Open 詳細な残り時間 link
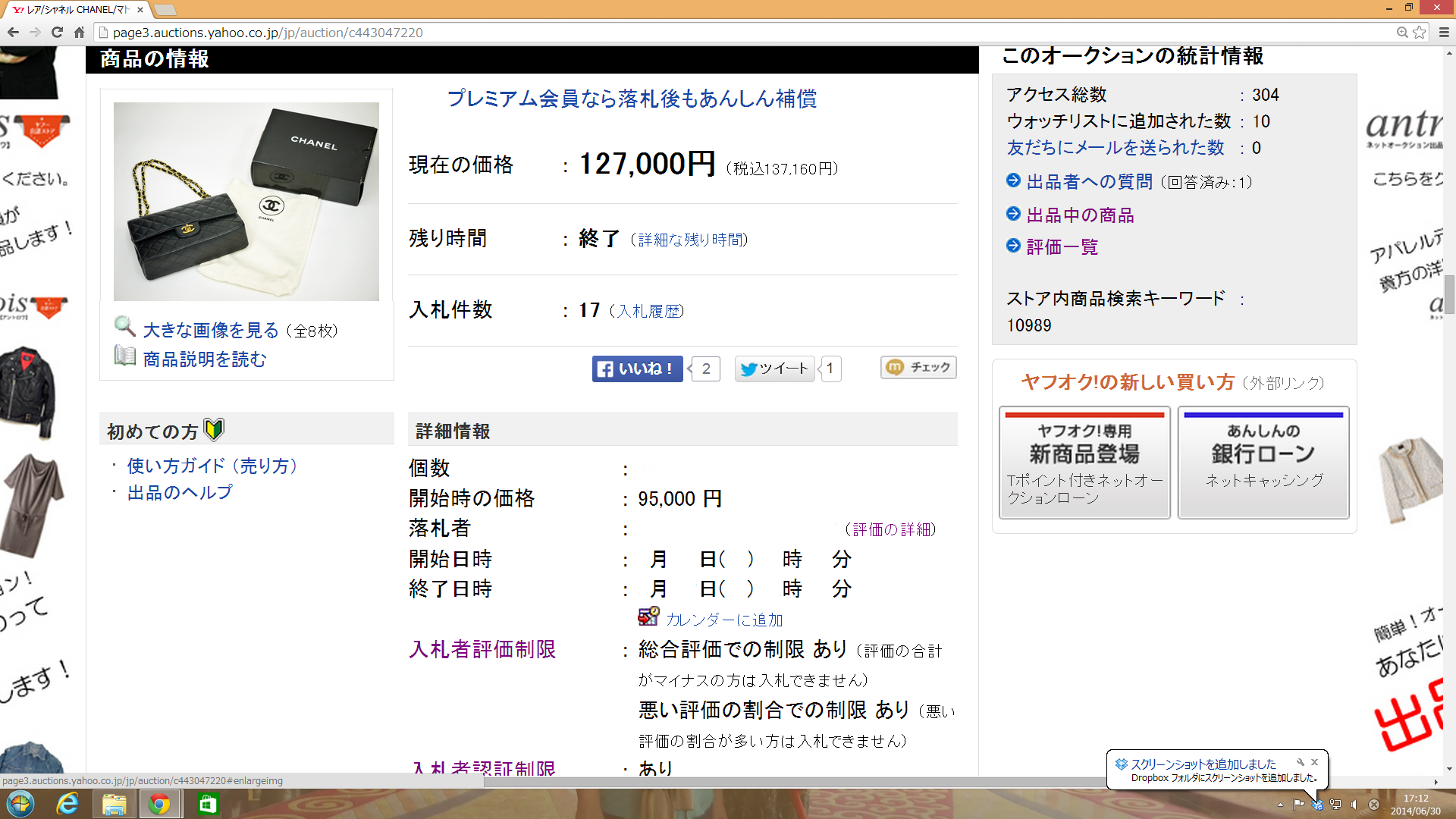 click(x=692, y=240)
